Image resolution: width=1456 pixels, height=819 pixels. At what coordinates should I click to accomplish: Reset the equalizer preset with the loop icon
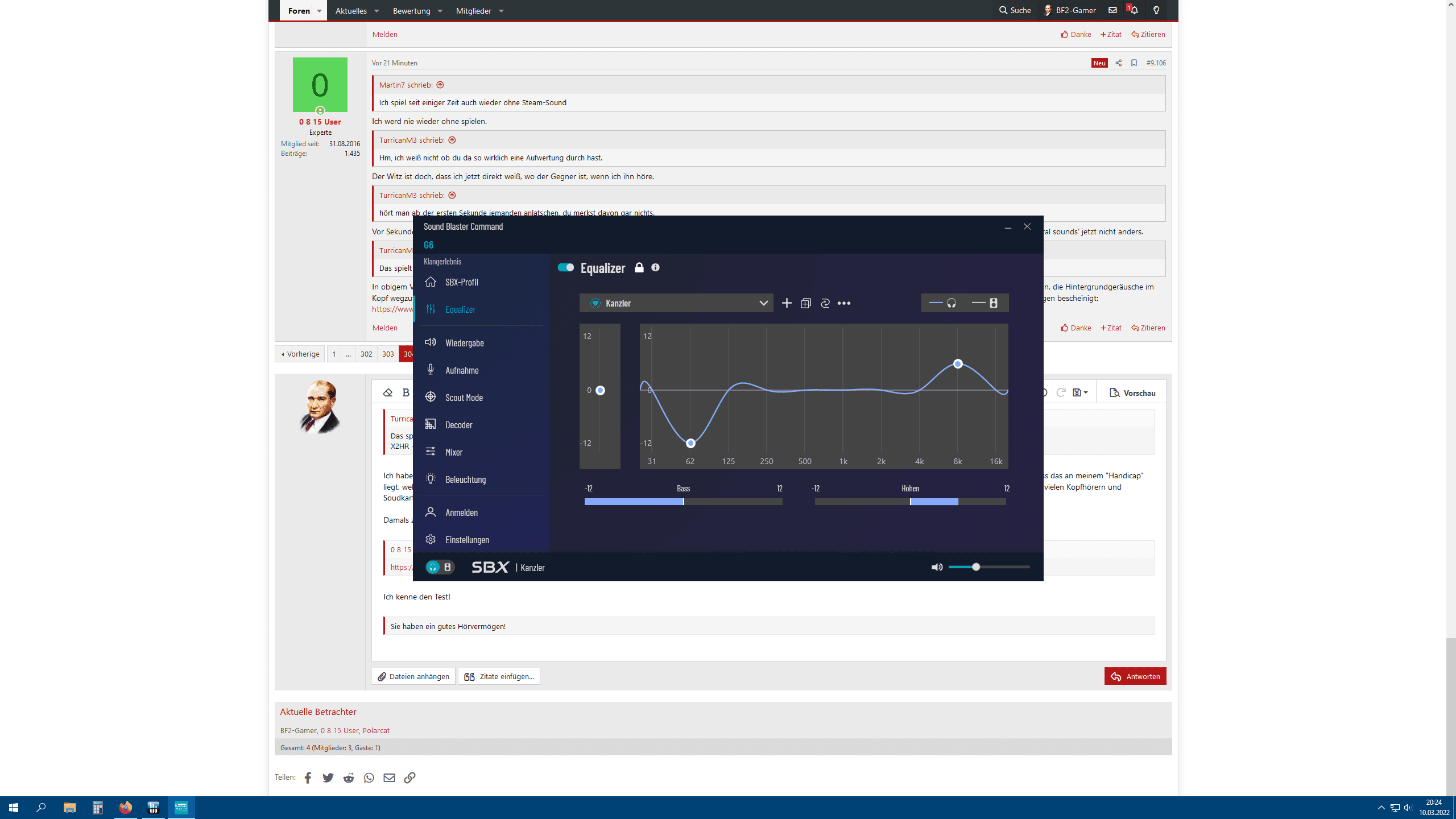825,303
